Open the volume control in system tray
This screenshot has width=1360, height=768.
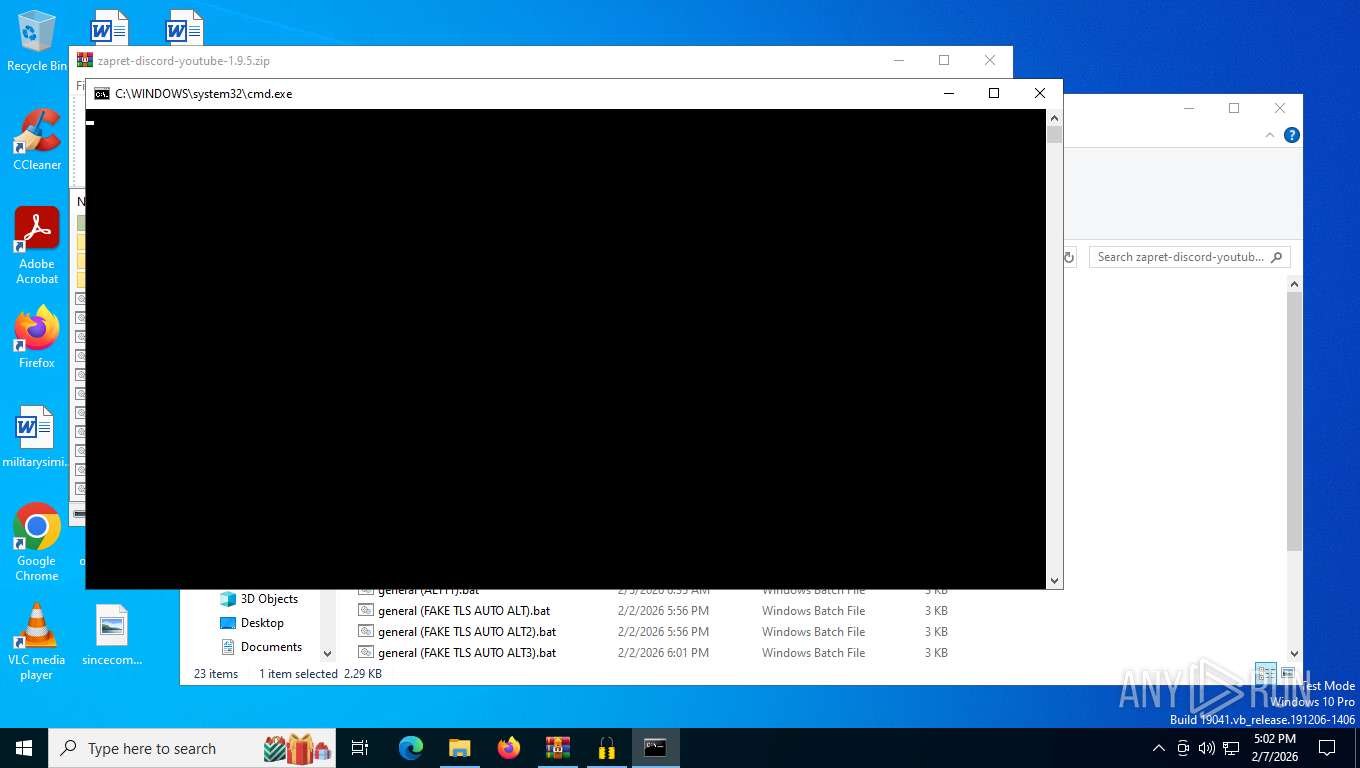[1207, 748]
